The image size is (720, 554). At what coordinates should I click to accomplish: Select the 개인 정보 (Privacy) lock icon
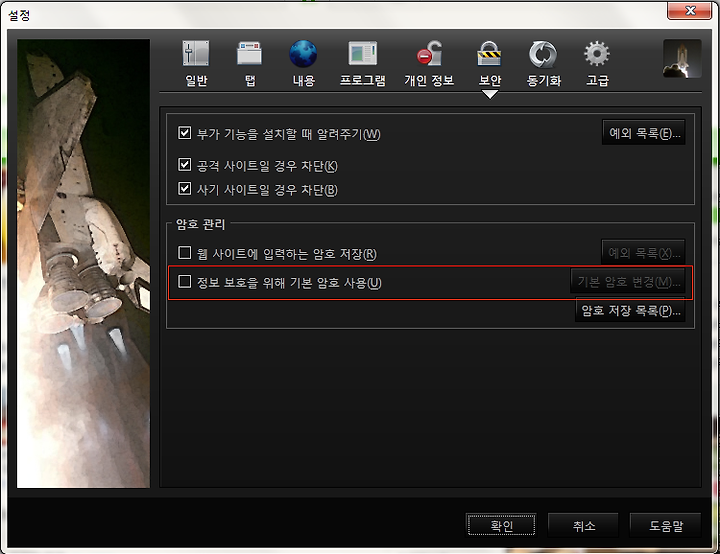pos(429,63)
